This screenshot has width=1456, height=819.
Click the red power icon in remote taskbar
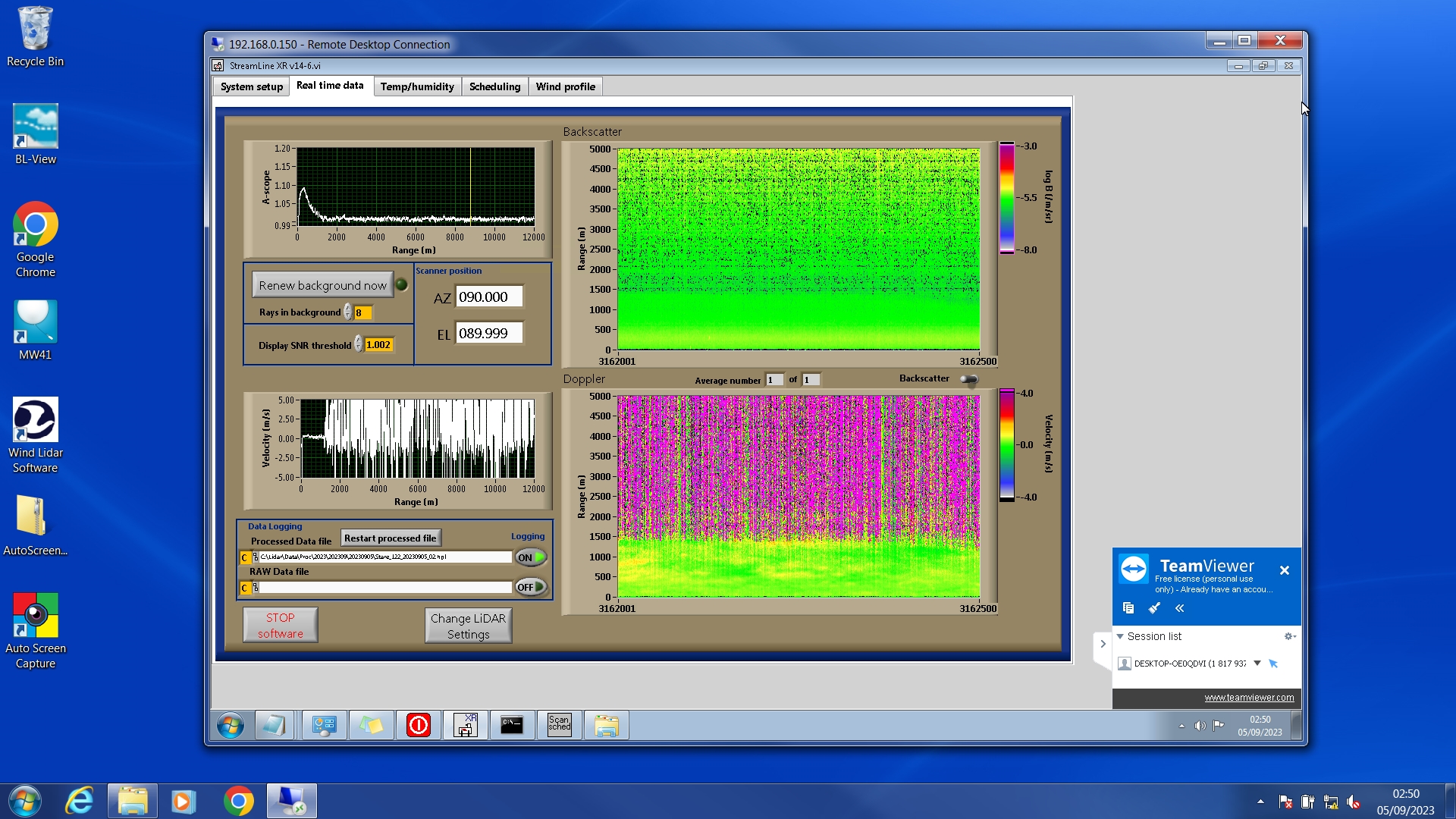(x=418, y=725)
